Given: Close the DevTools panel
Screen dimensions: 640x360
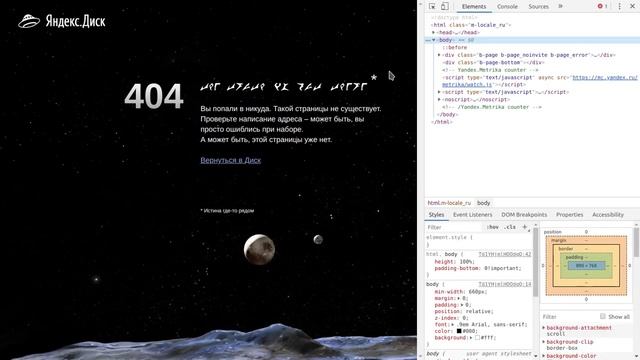Looking at the screenshot, I should [632, 6].
